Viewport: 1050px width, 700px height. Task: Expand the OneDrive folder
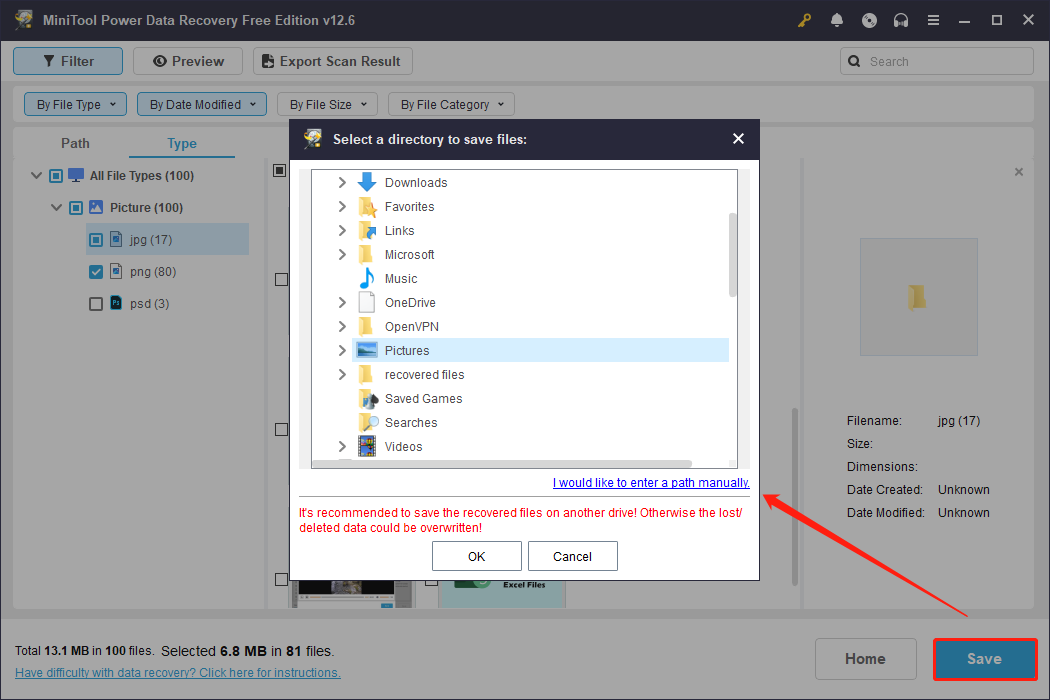click(x=342, y=302)
